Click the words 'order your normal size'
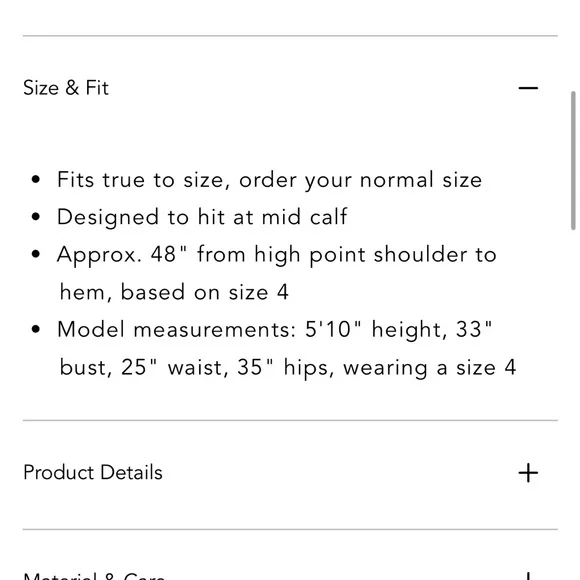The image size is (580, 580). 361,181
